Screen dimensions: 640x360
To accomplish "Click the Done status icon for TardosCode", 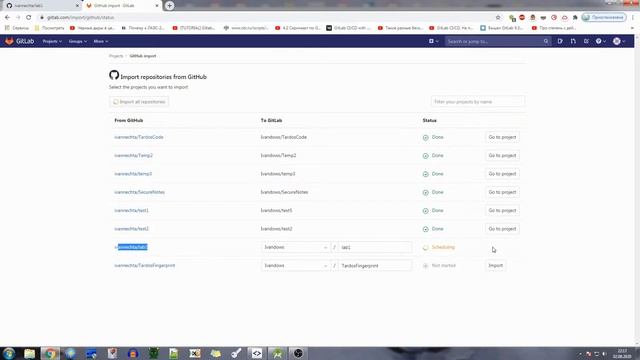I will [x=426, y=138].
